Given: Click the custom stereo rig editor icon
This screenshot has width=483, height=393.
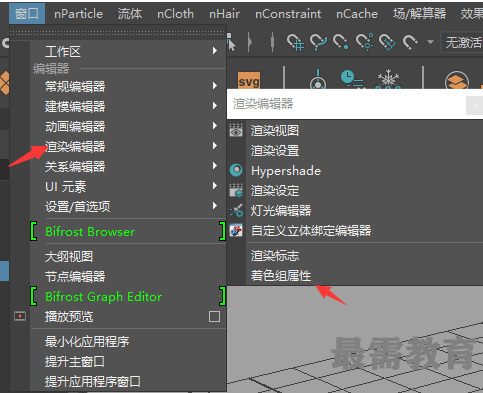Looking at the screenshot, I should point(236,230).
